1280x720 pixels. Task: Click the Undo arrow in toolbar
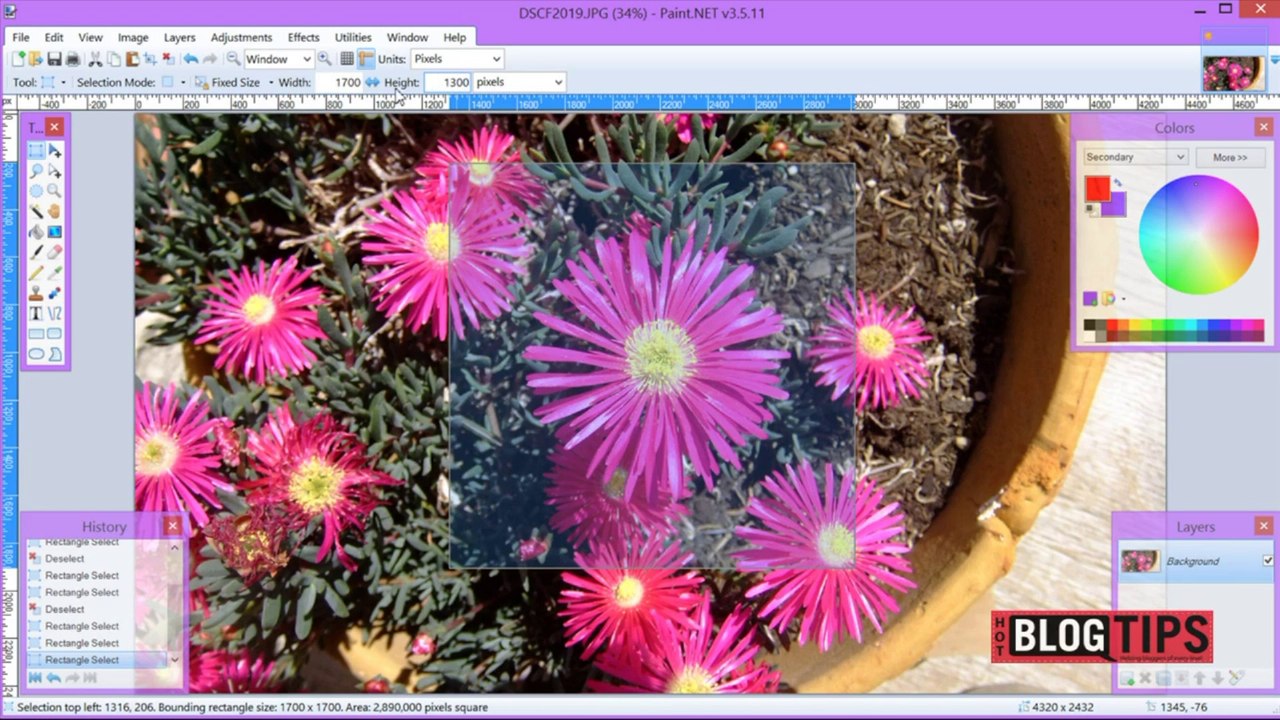click(190, 59)
